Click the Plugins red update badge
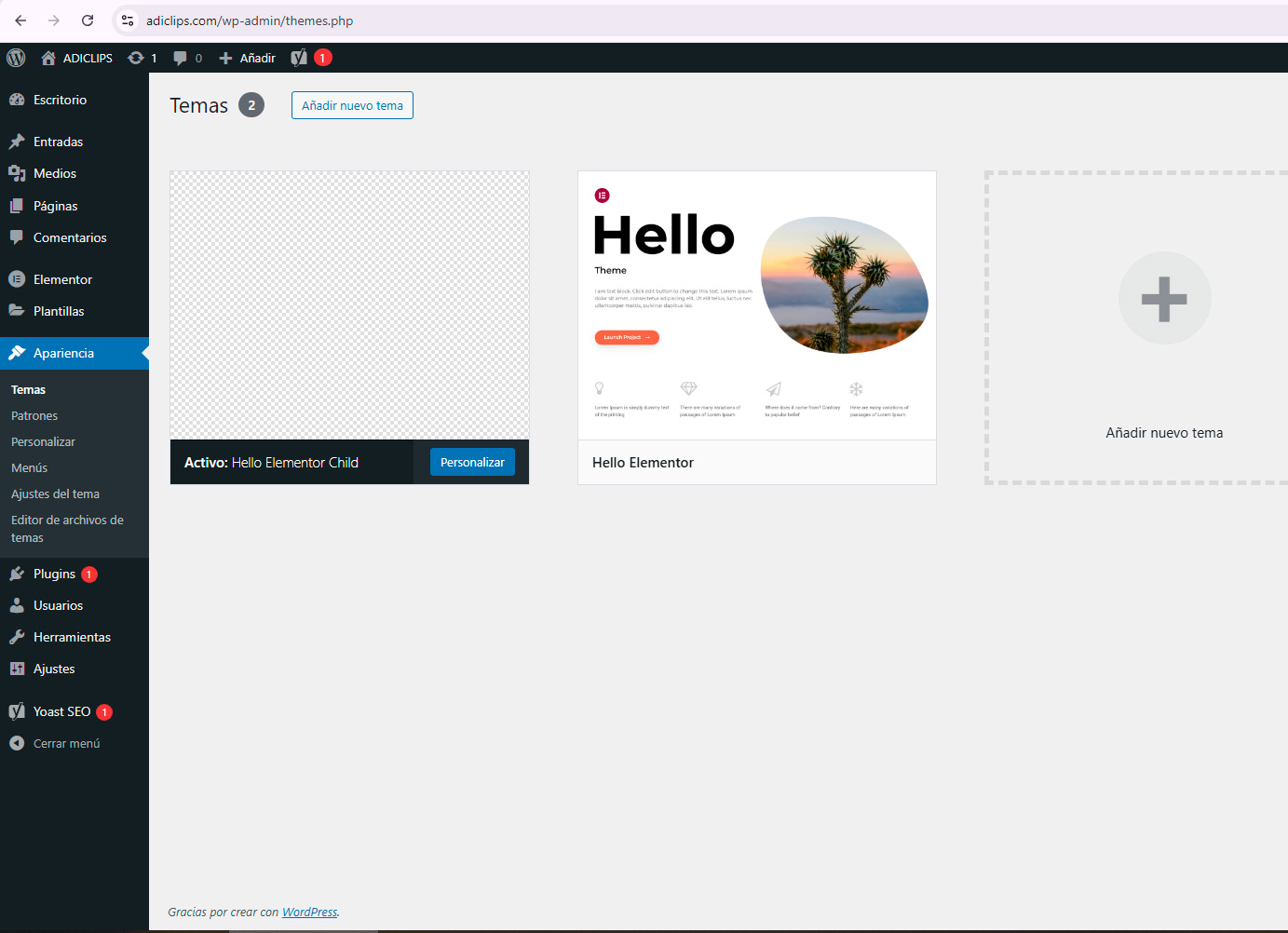Screen dimensions: 1288x933 click(x=89, y=575)
